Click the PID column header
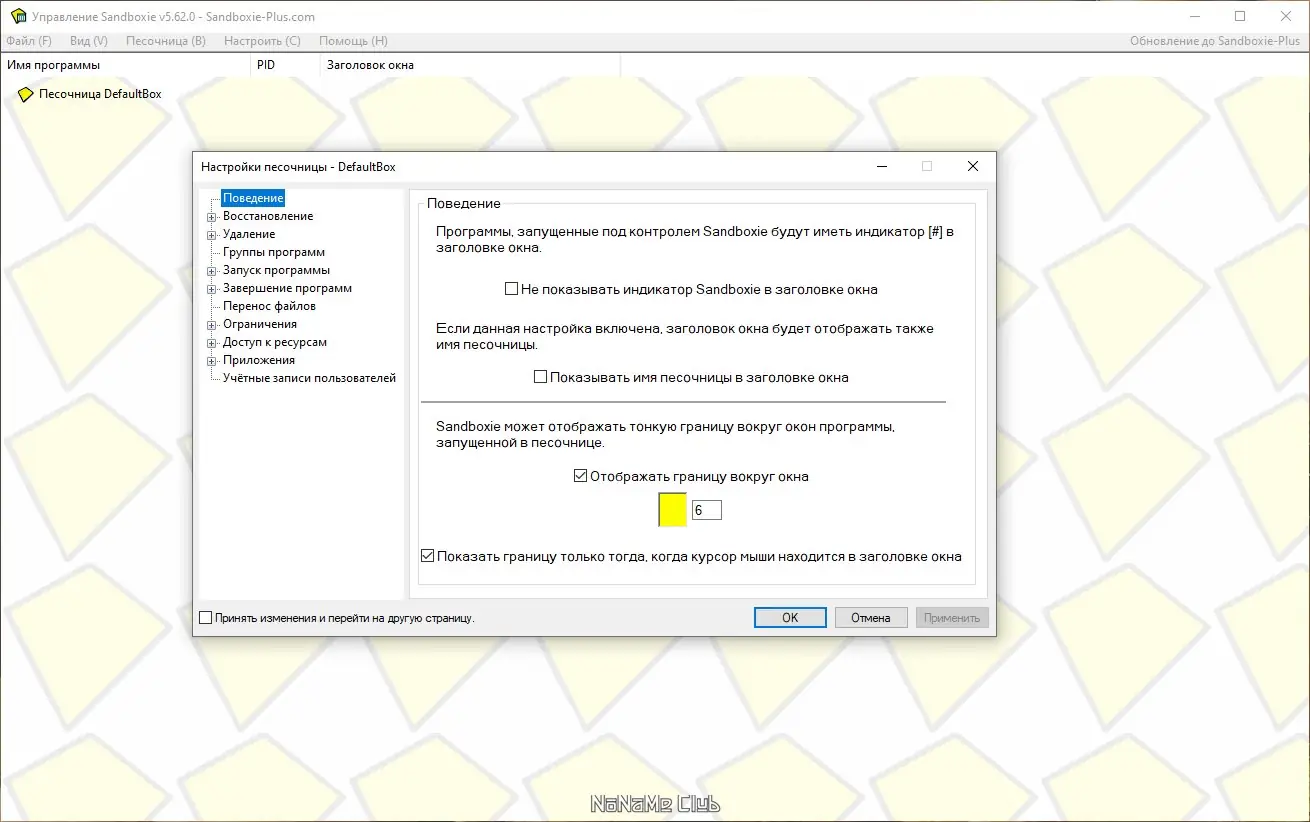This screenshot has height=822, width=1310. 285,65
